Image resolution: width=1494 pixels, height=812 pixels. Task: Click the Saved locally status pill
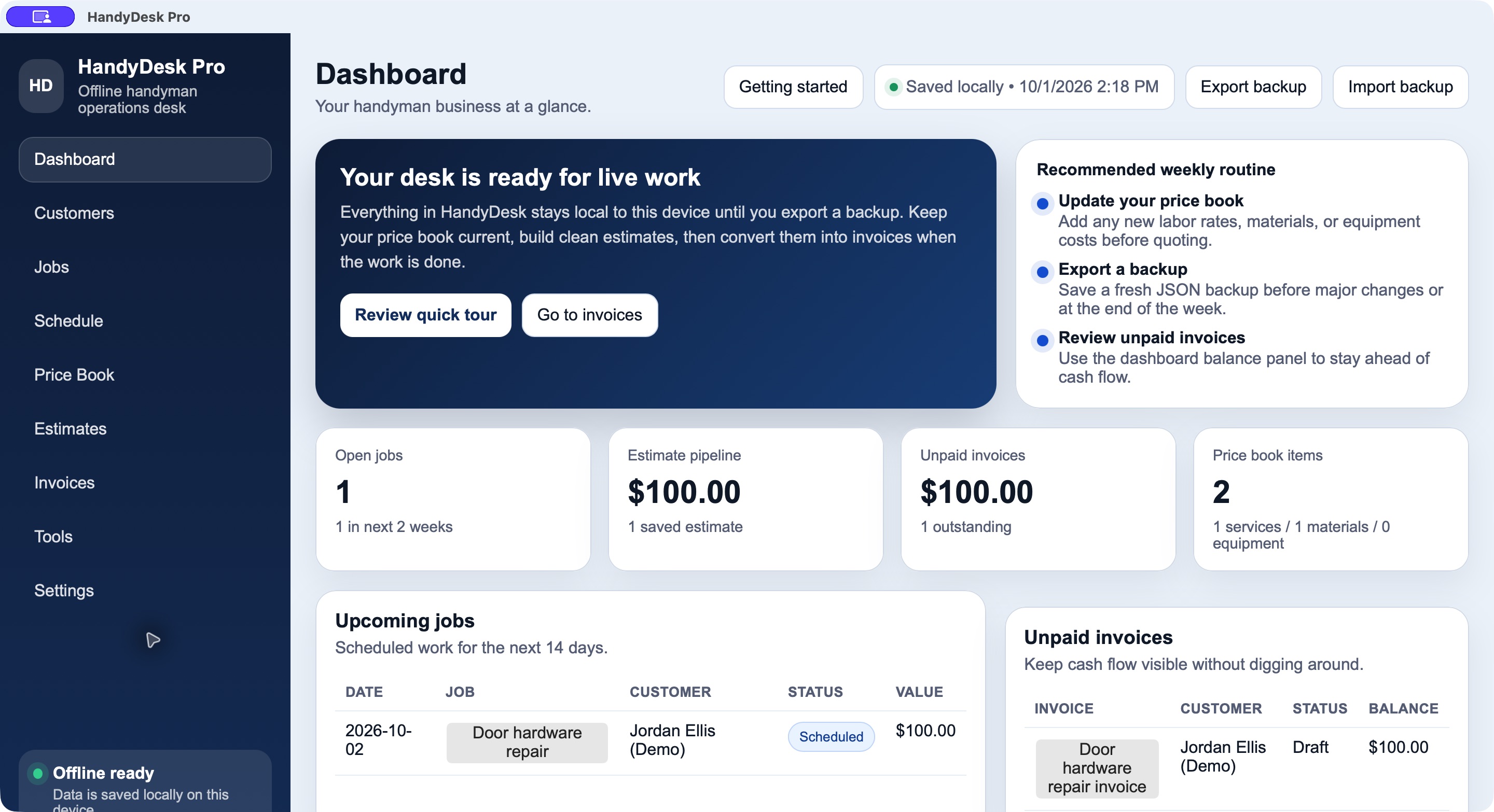tap(1023, 87)
